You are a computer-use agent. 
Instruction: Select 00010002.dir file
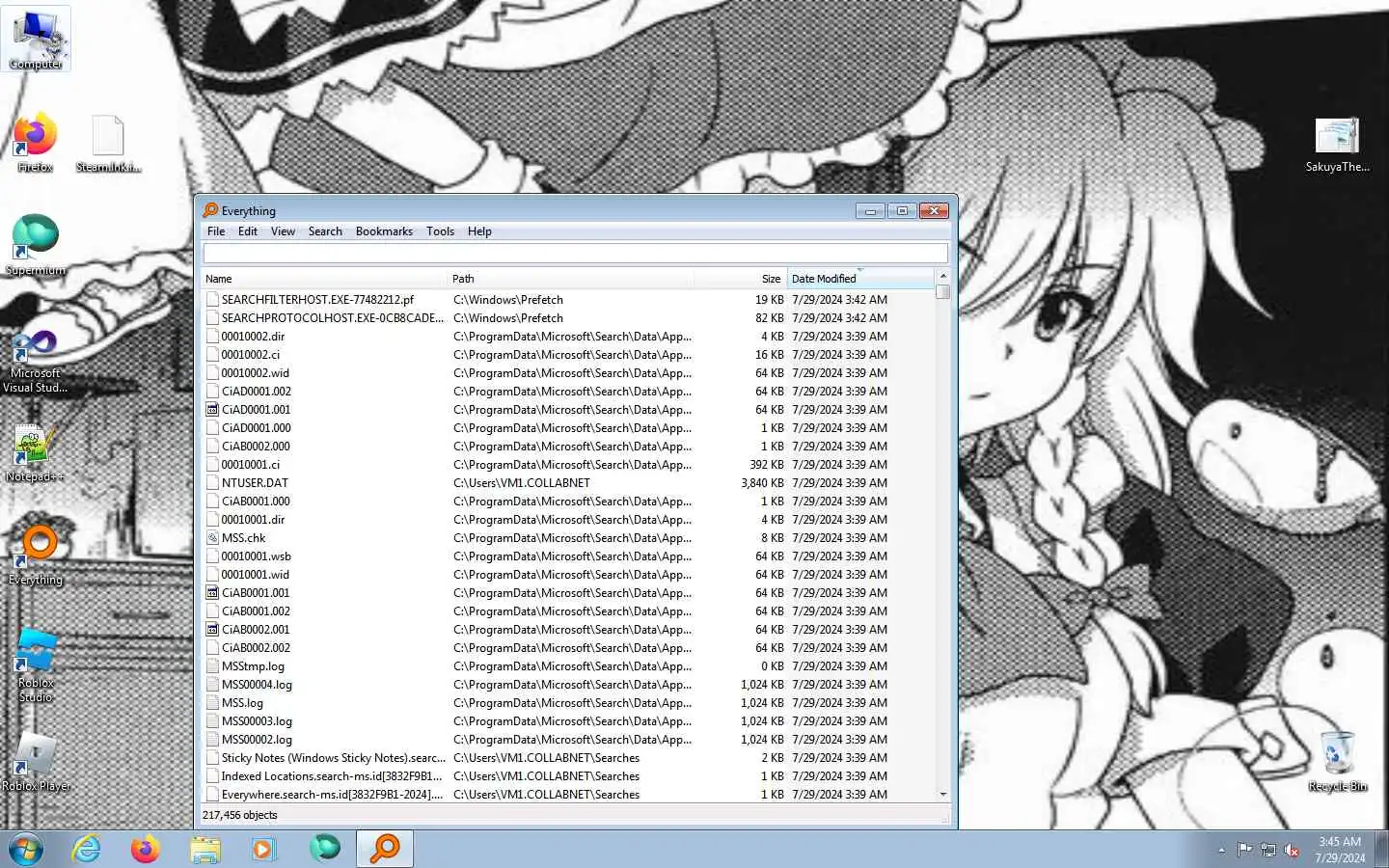[x=253, y=337]
